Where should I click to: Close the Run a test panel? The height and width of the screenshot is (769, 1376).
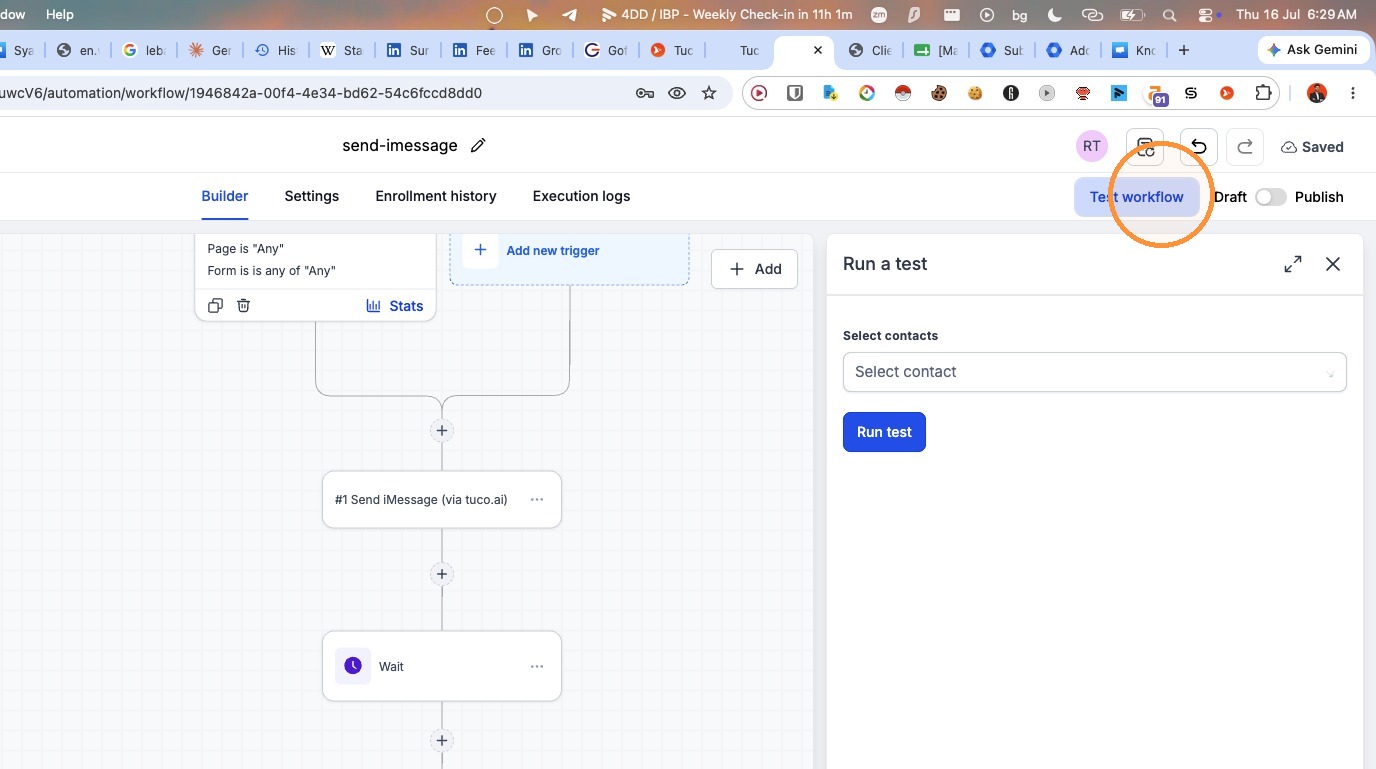(x=1333, y=264)
